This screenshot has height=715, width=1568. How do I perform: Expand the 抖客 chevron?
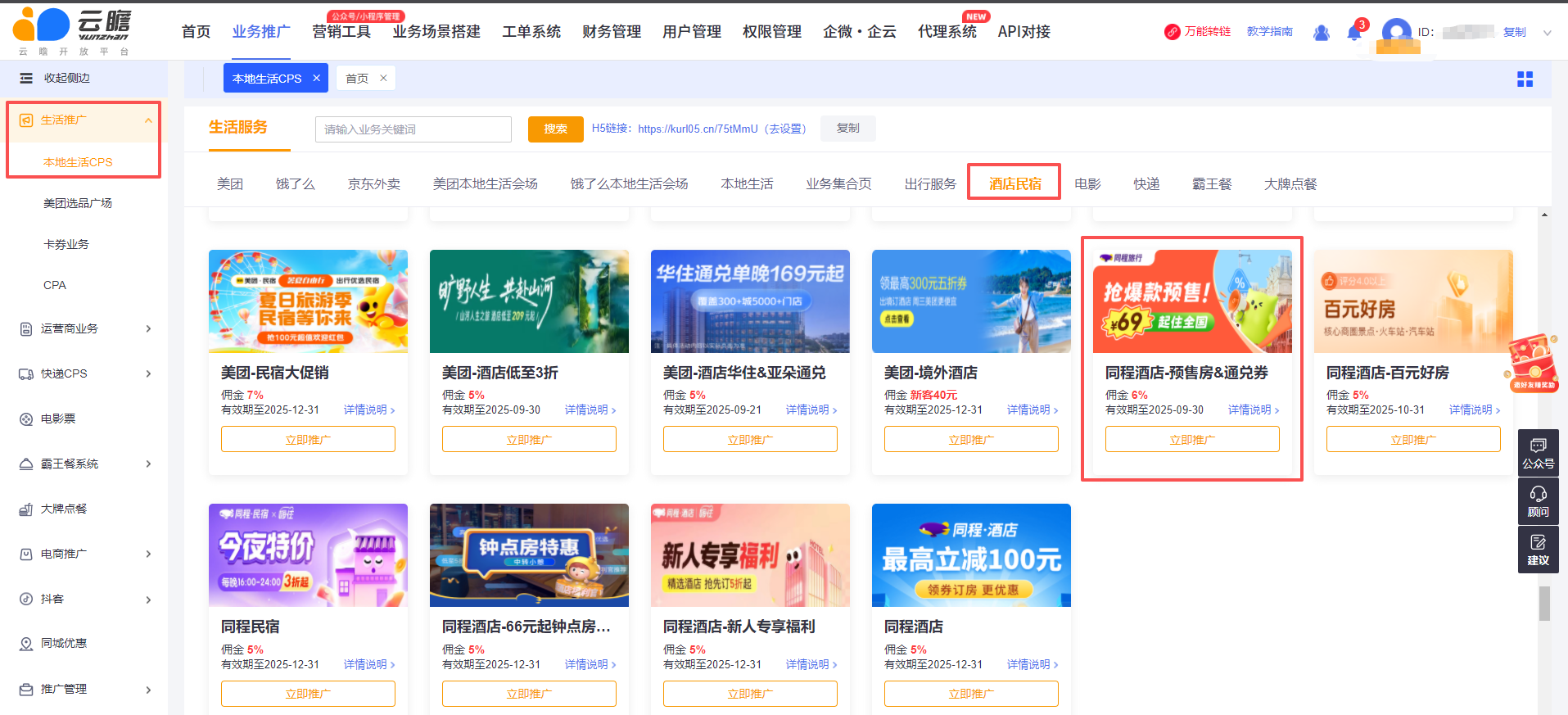click(x=148, y=600)
